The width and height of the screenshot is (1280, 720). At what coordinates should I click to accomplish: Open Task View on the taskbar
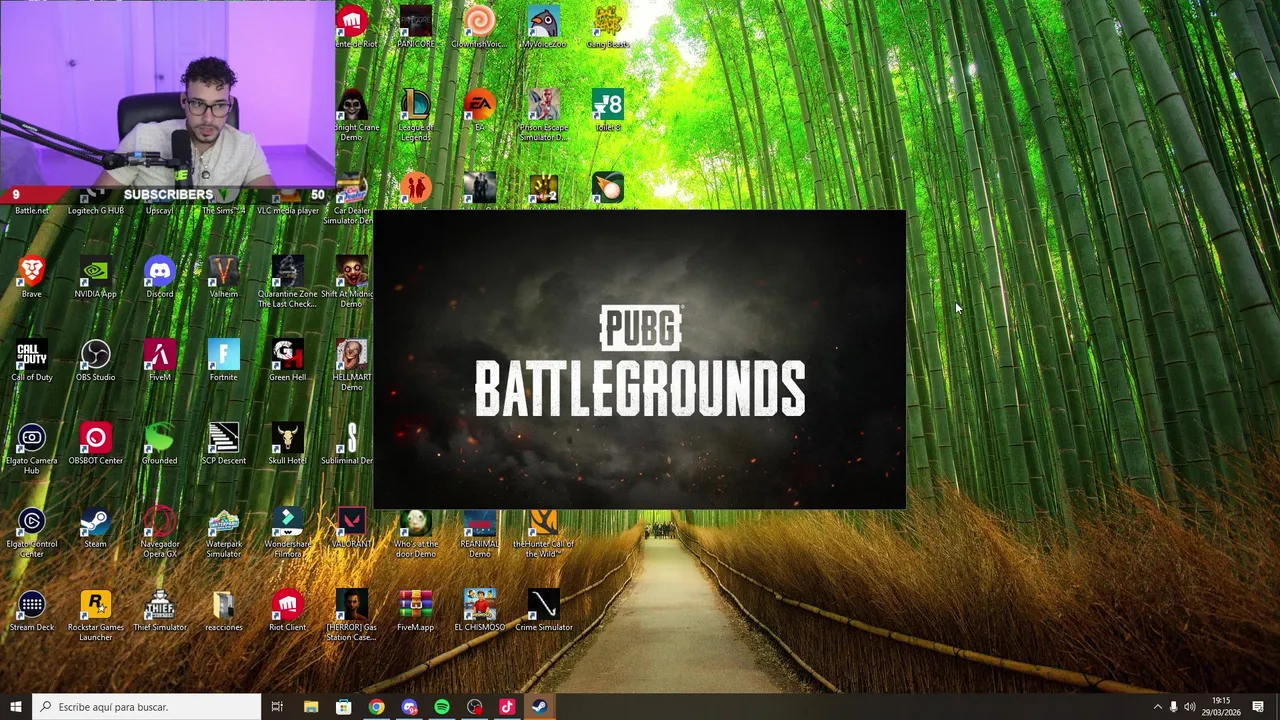tap(277, 707)
